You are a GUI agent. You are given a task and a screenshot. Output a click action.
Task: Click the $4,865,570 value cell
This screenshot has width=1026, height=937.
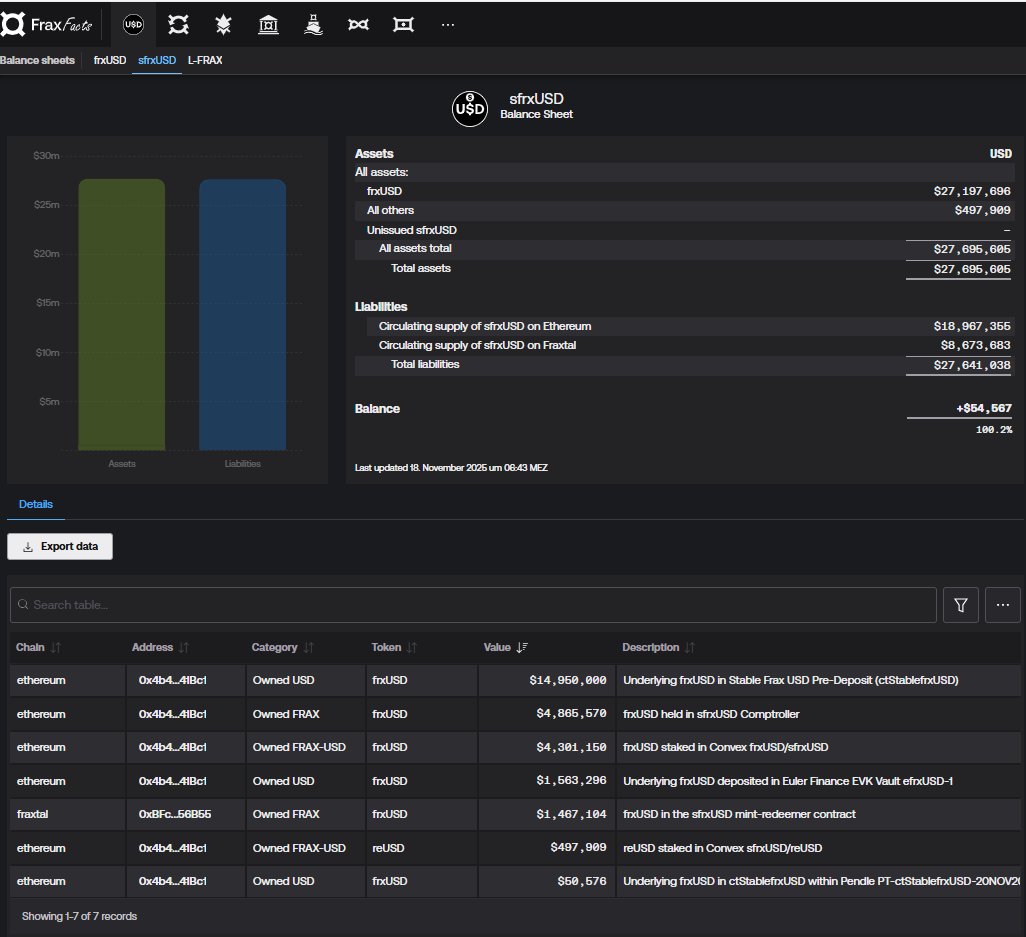point(571,714)
